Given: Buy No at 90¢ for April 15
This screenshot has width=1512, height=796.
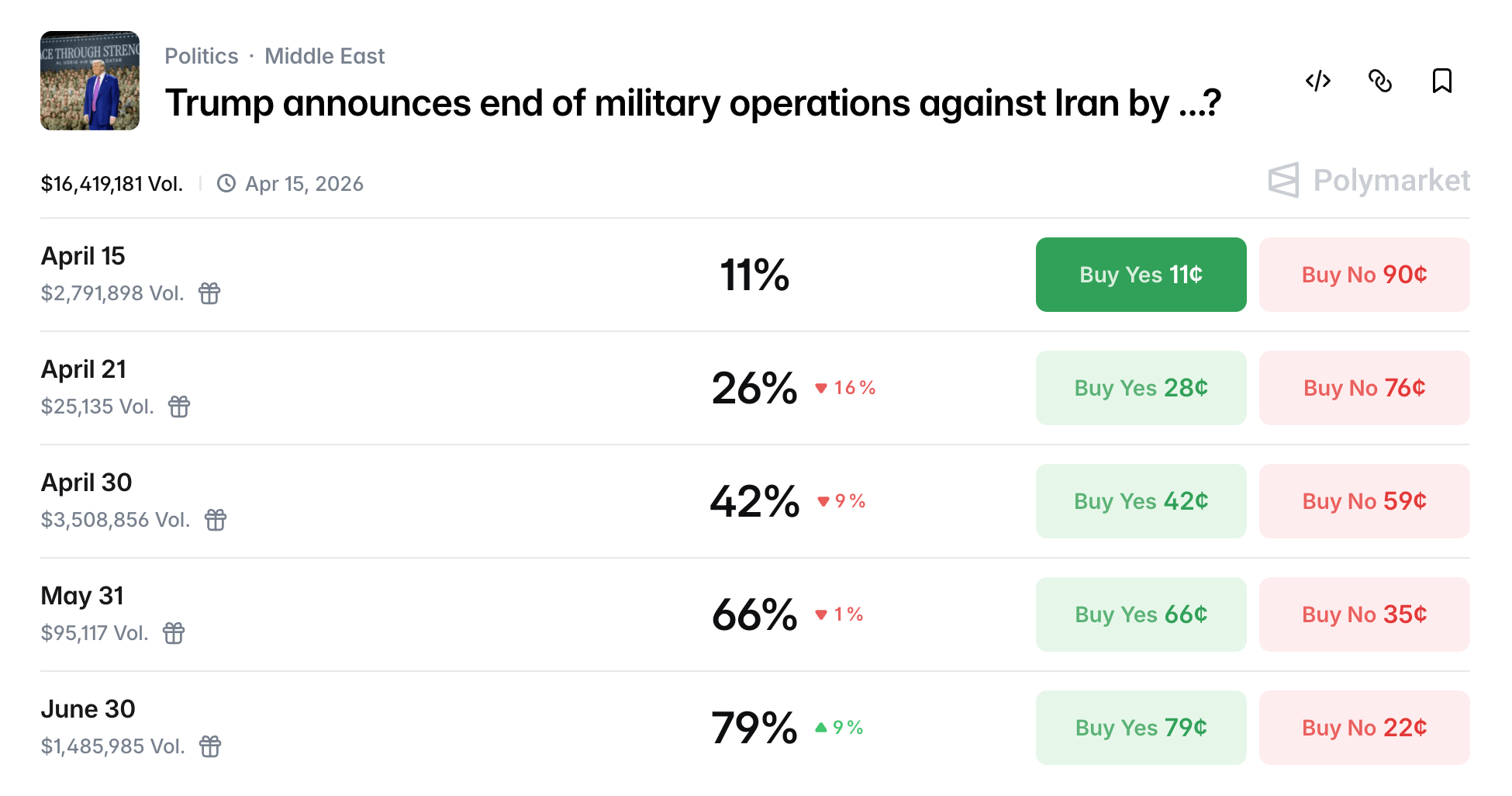Looking at the screenshot, I should click(1364, 274).
